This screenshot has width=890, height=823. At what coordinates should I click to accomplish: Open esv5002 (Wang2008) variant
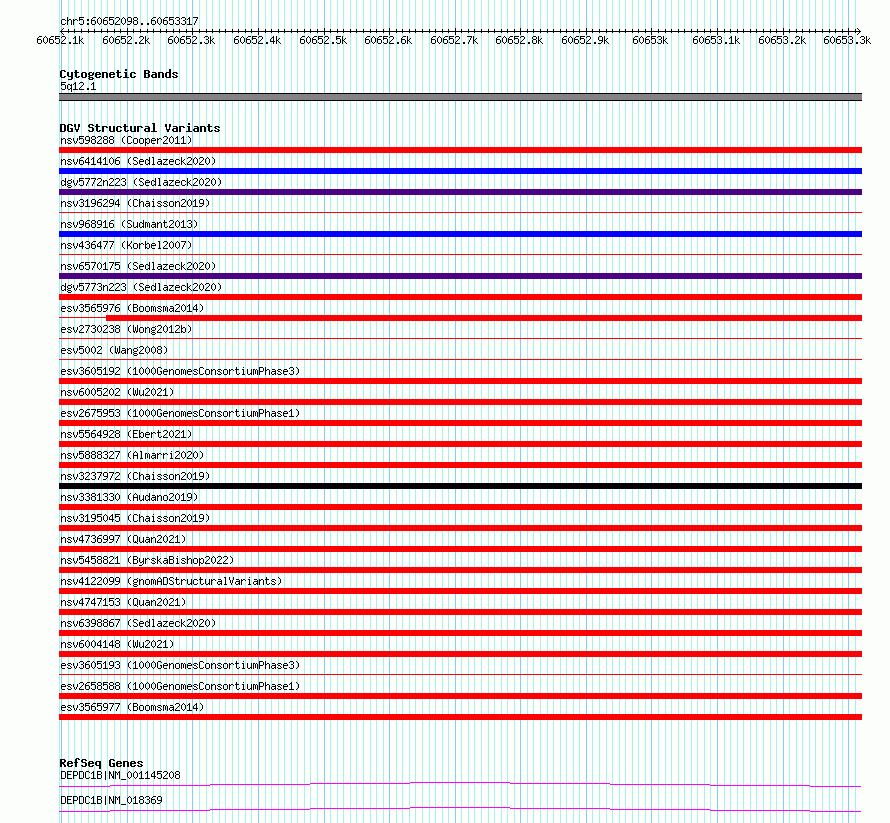[114, 350]
